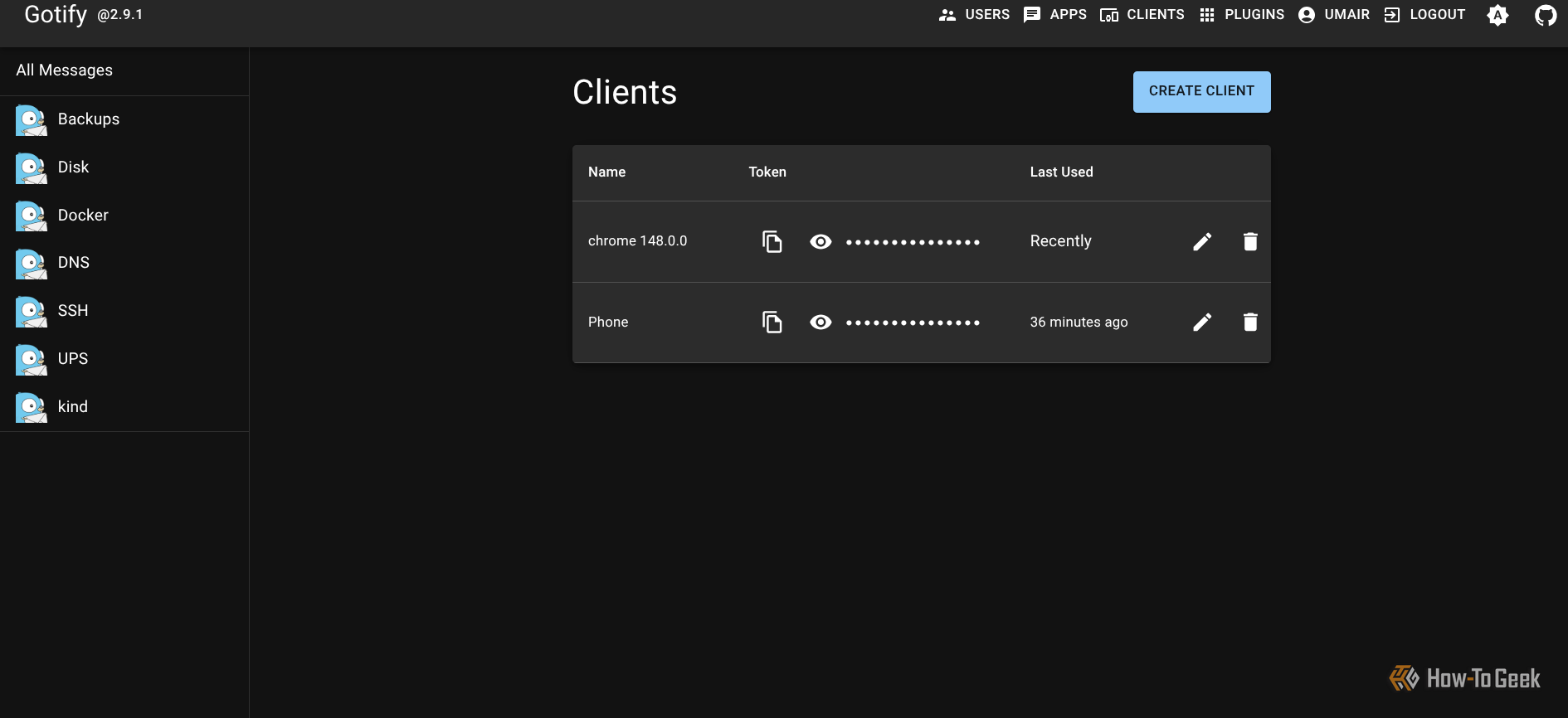Click the 'Recently' last used value
The image size is (1568, 718).
tap(1061, 241)
